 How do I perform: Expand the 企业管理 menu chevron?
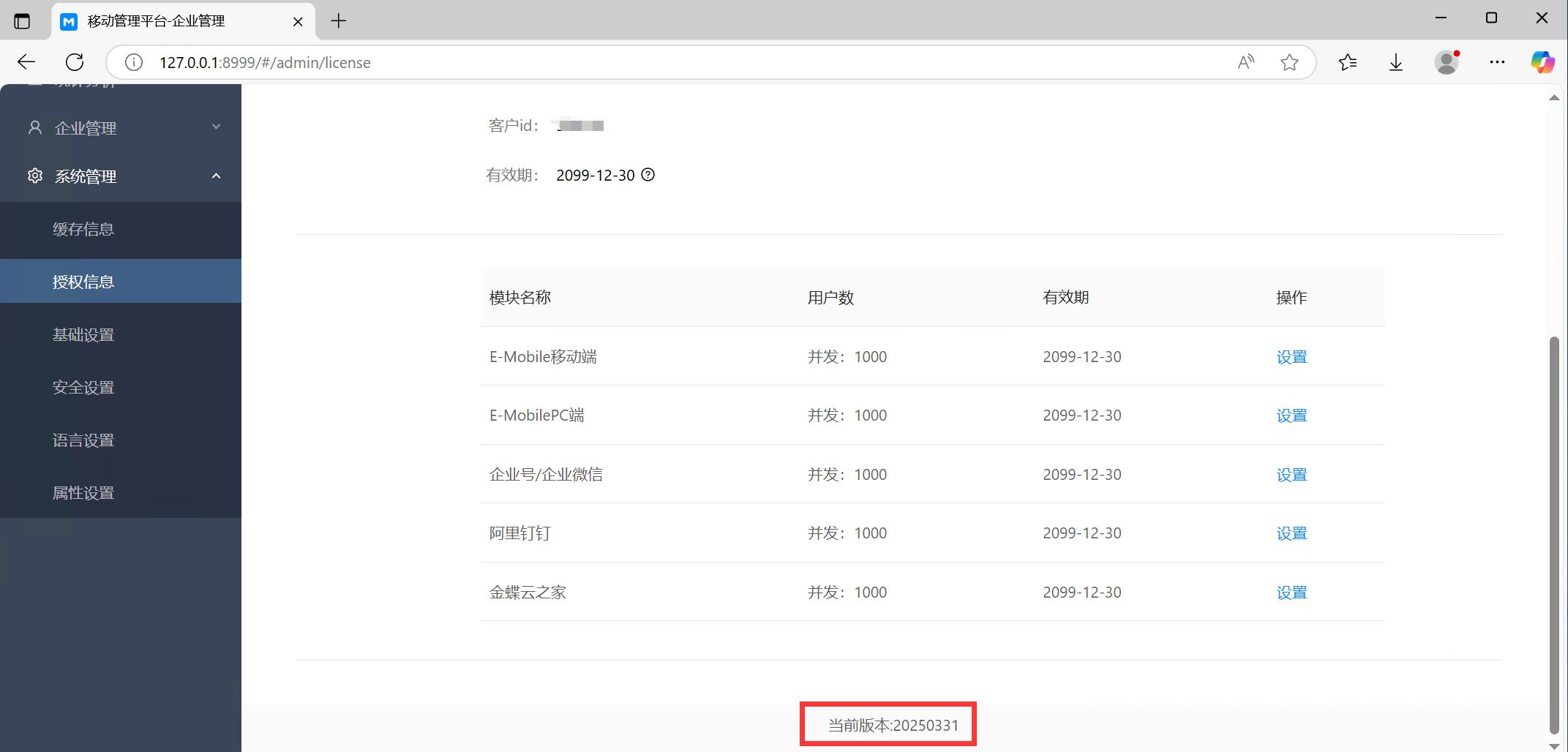coord(216,127)
